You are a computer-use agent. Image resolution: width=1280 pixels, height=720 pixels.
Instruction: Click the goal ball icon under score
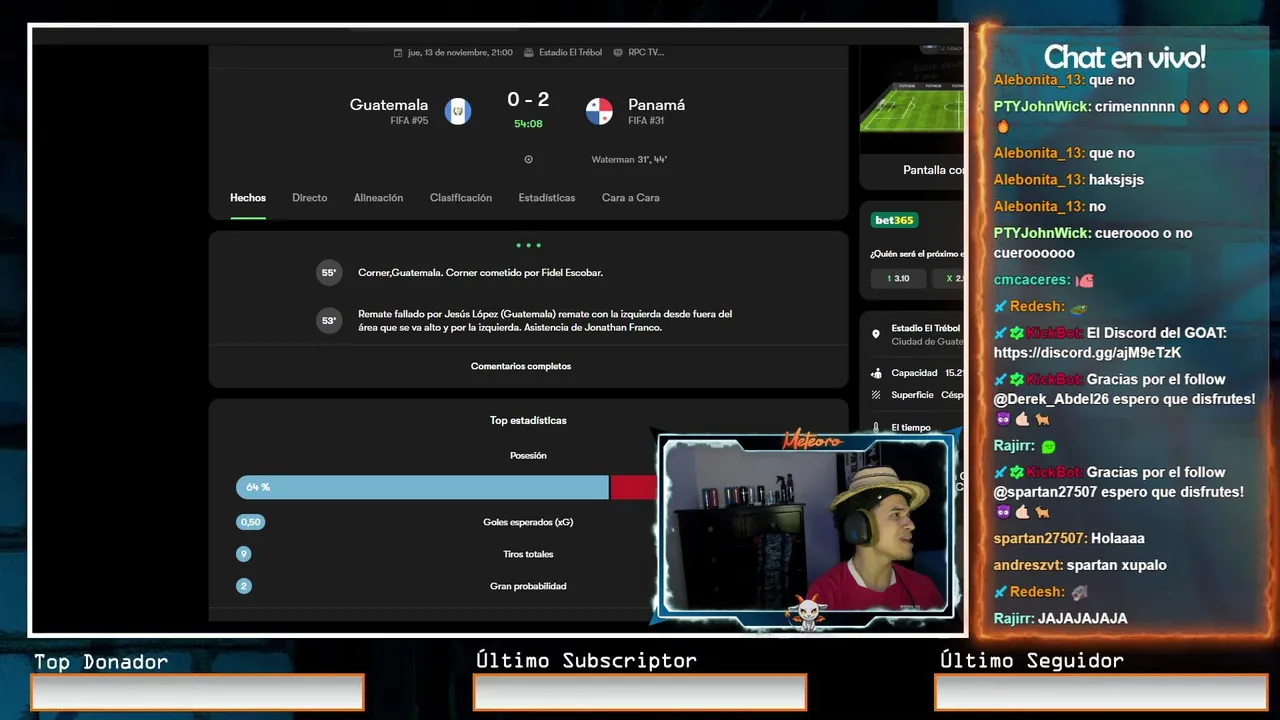click(528, 159)
